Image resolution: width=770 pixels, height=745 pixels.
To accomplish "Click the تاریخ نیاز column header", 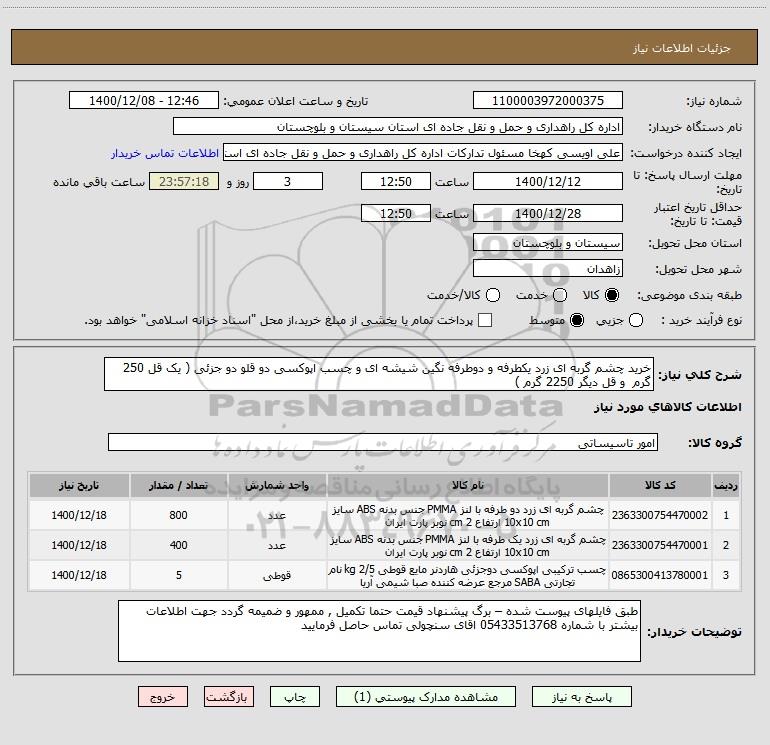I will pyautogui.click(x=79, y=486).
